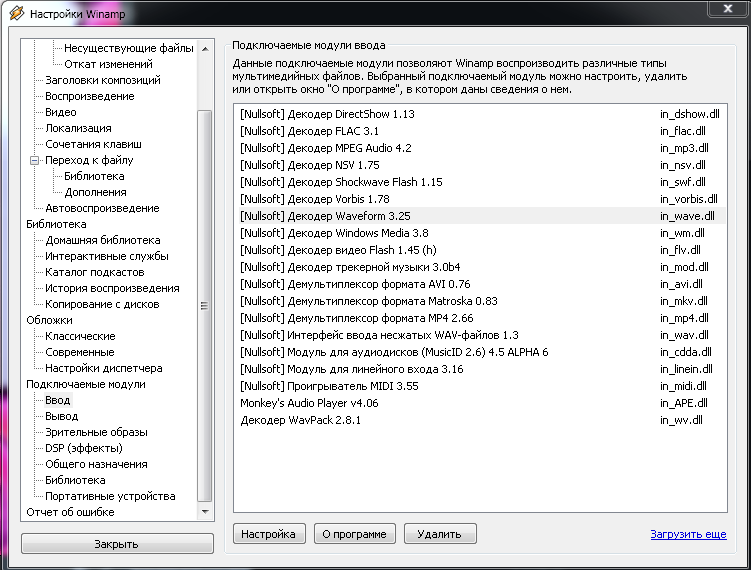Open "Дополнения" settings
751x570 pixels.
[x=95, y=193]
